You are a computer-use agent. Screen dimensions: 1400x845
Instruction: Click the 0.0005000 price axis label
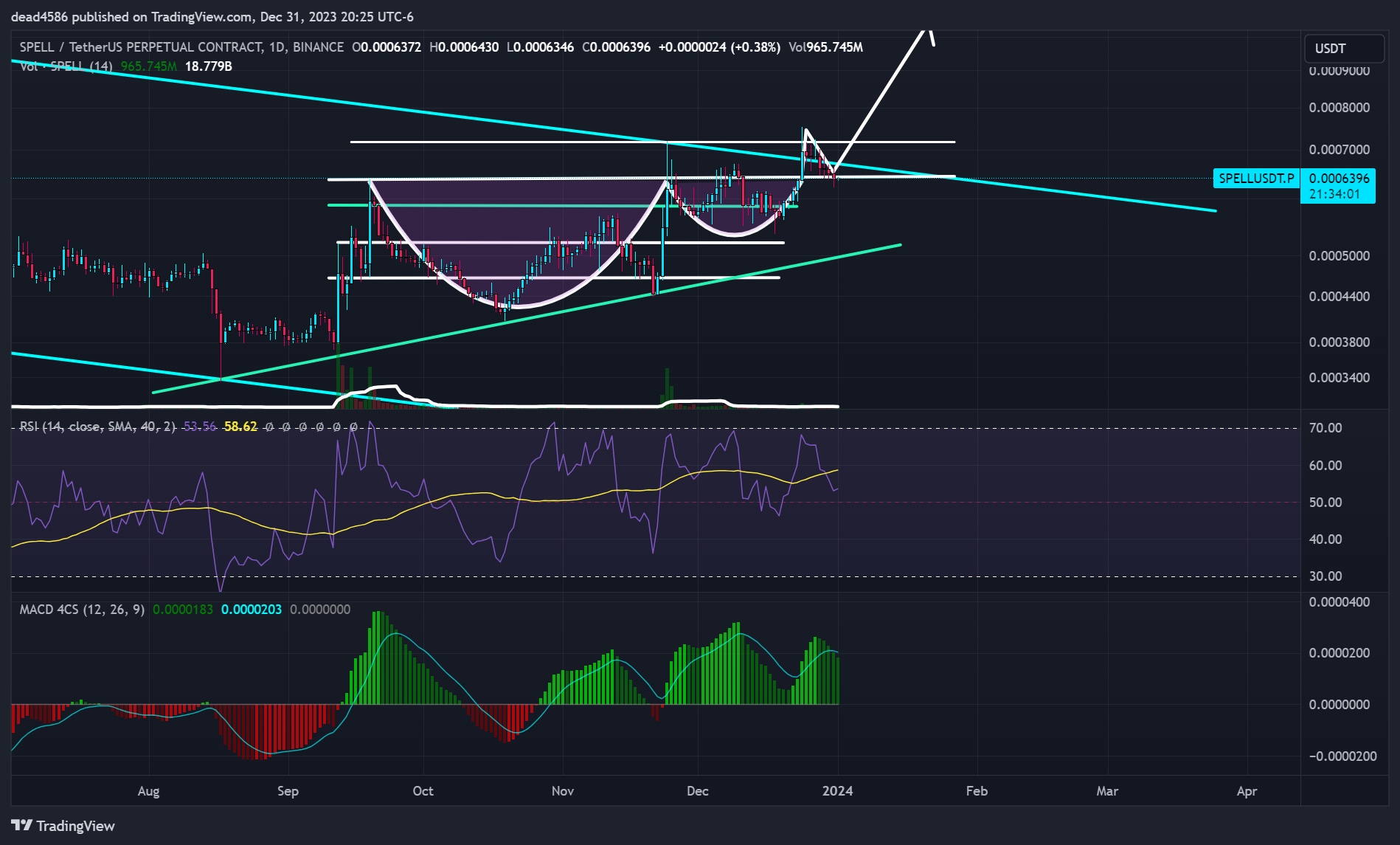point(1339,256)
